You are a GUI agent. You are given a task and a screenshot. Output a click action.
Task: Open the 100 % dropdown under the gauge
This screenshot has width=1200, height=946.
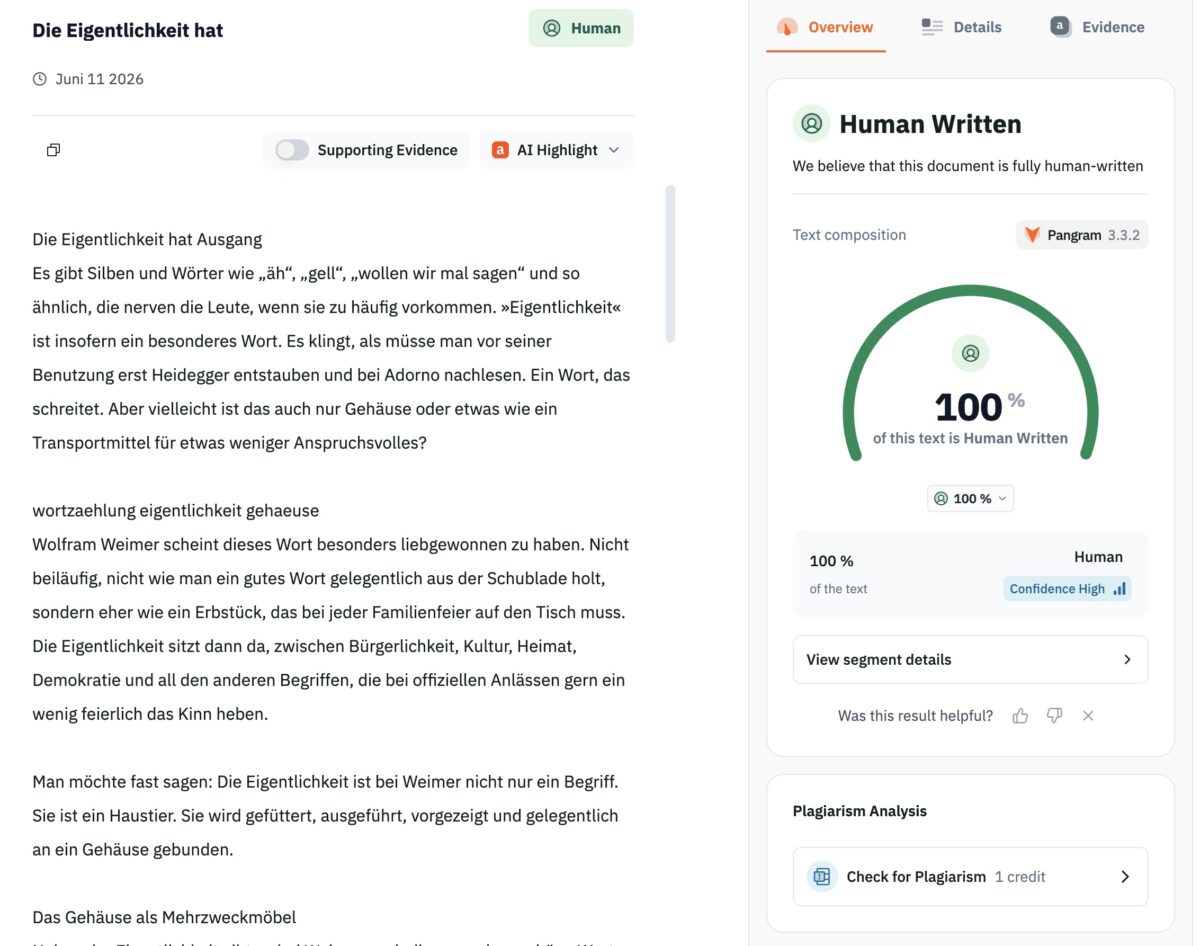(970, 498)
